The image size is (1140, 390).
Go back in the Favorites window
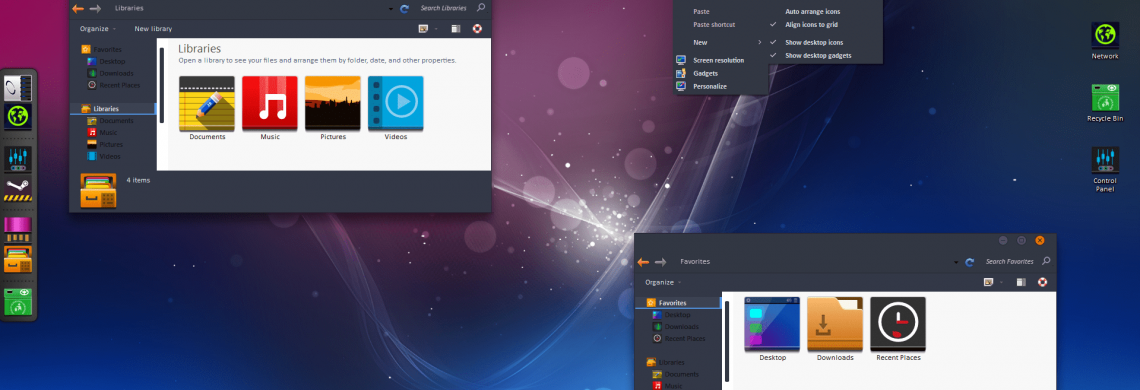click(x=643, y=262)
